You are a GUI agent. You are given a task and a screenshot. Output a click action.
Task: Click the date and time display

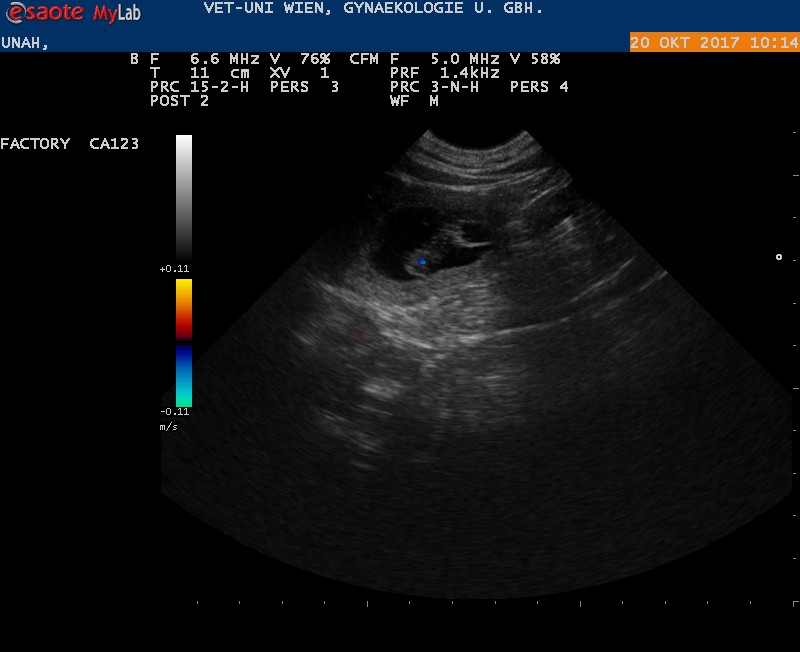pos(714,42)
